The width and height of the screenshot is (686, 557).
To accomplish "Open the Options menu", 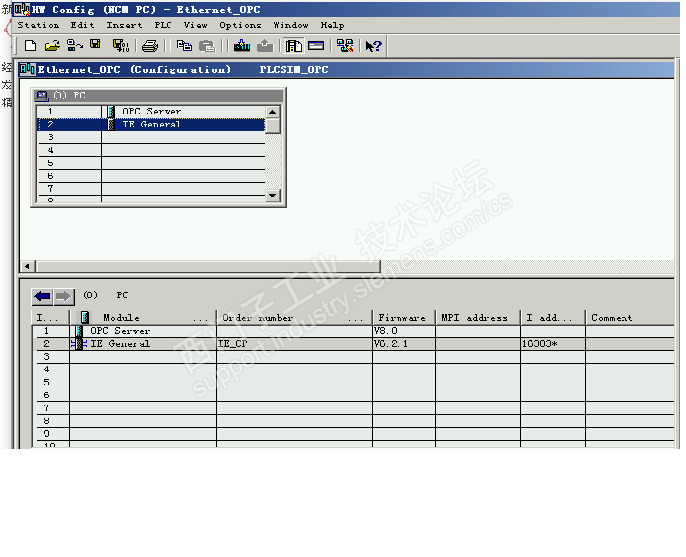I will (x=240, y=25).
